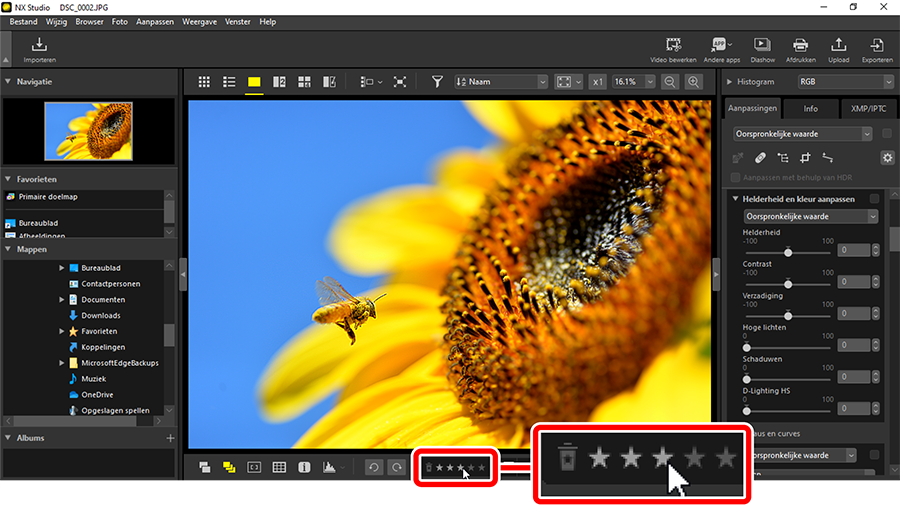Tick the Aanpassen met behulp van HDR checkbox
900x507 pixels.
coord(735,177)
